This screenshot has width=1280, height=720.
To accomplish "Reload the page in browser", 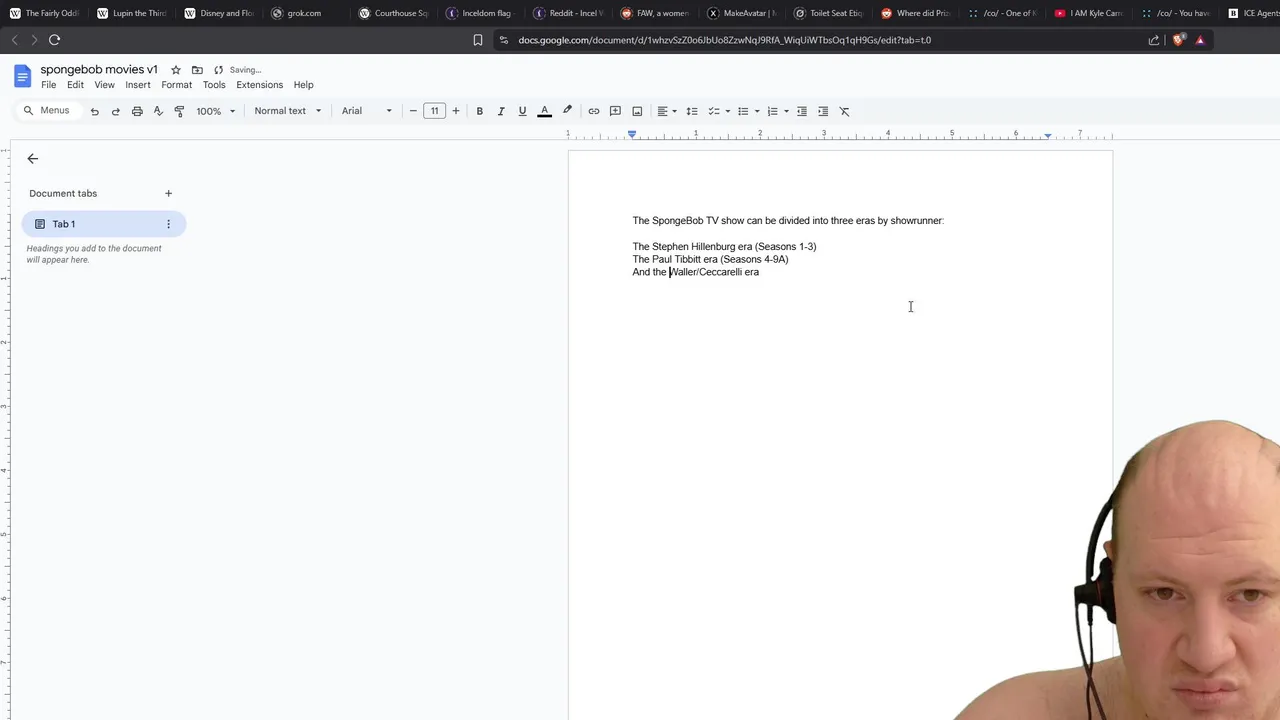I will point(54,40).
